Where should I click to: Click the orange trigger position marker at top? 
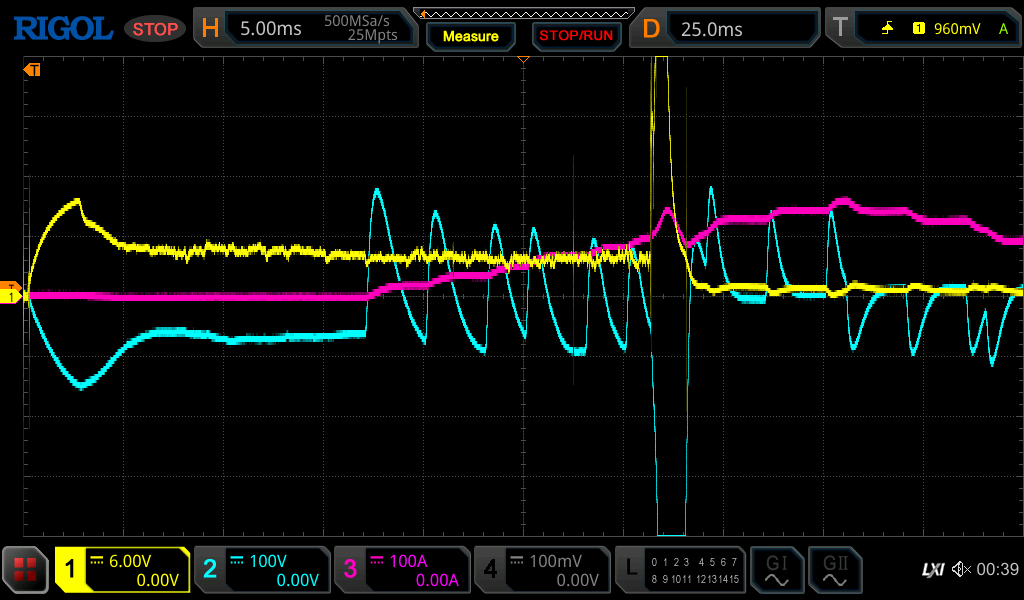(x=522, y=61)
